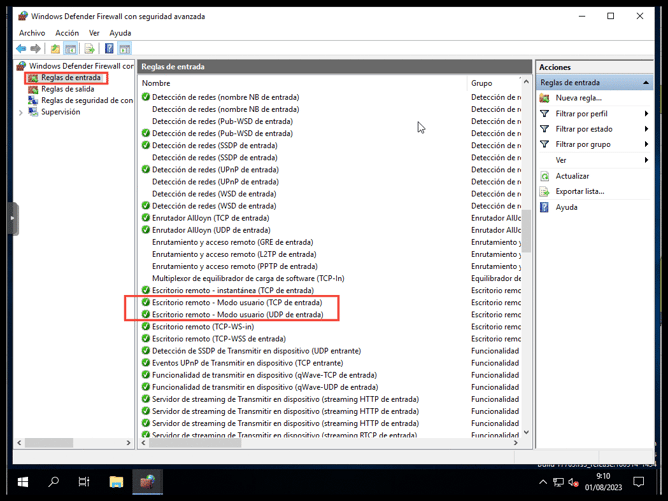The width and height of the screenshot is (668, 501).
Task: Click the Up one level folder icon
Action: tap(55, 49)
